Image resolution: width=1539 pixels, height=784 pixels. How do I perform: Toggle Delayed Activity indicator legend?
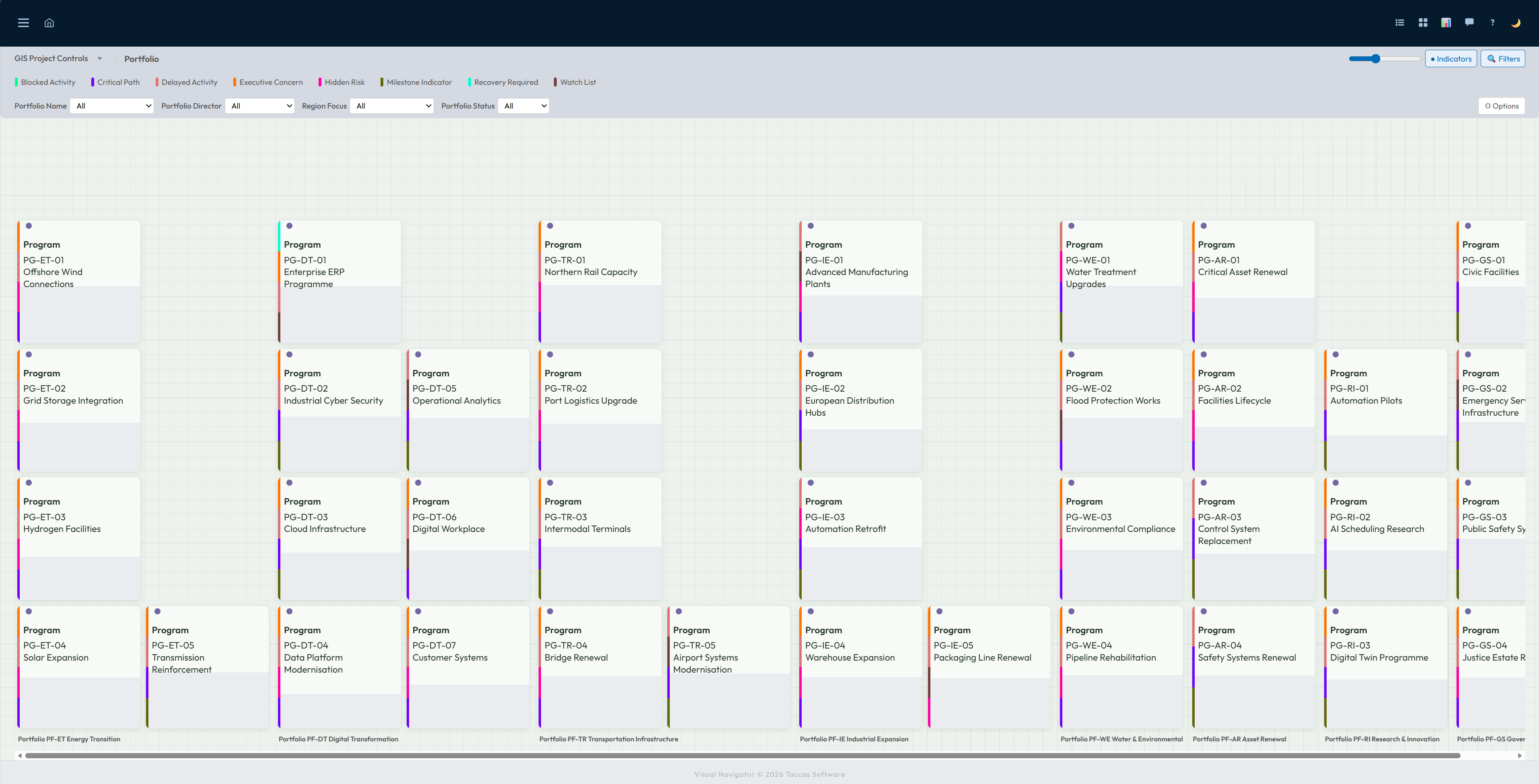[186, 82]
